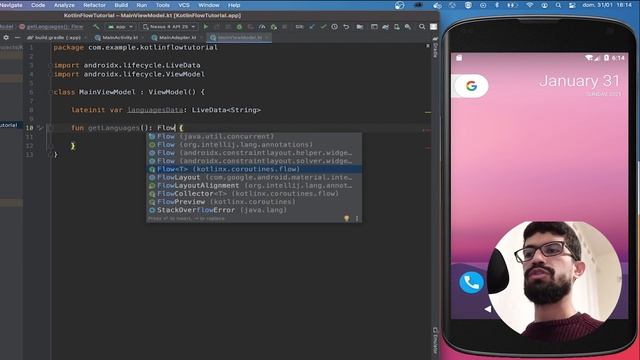
Task: Click the green Run app play icon
Action: click(x=206, y=27)
